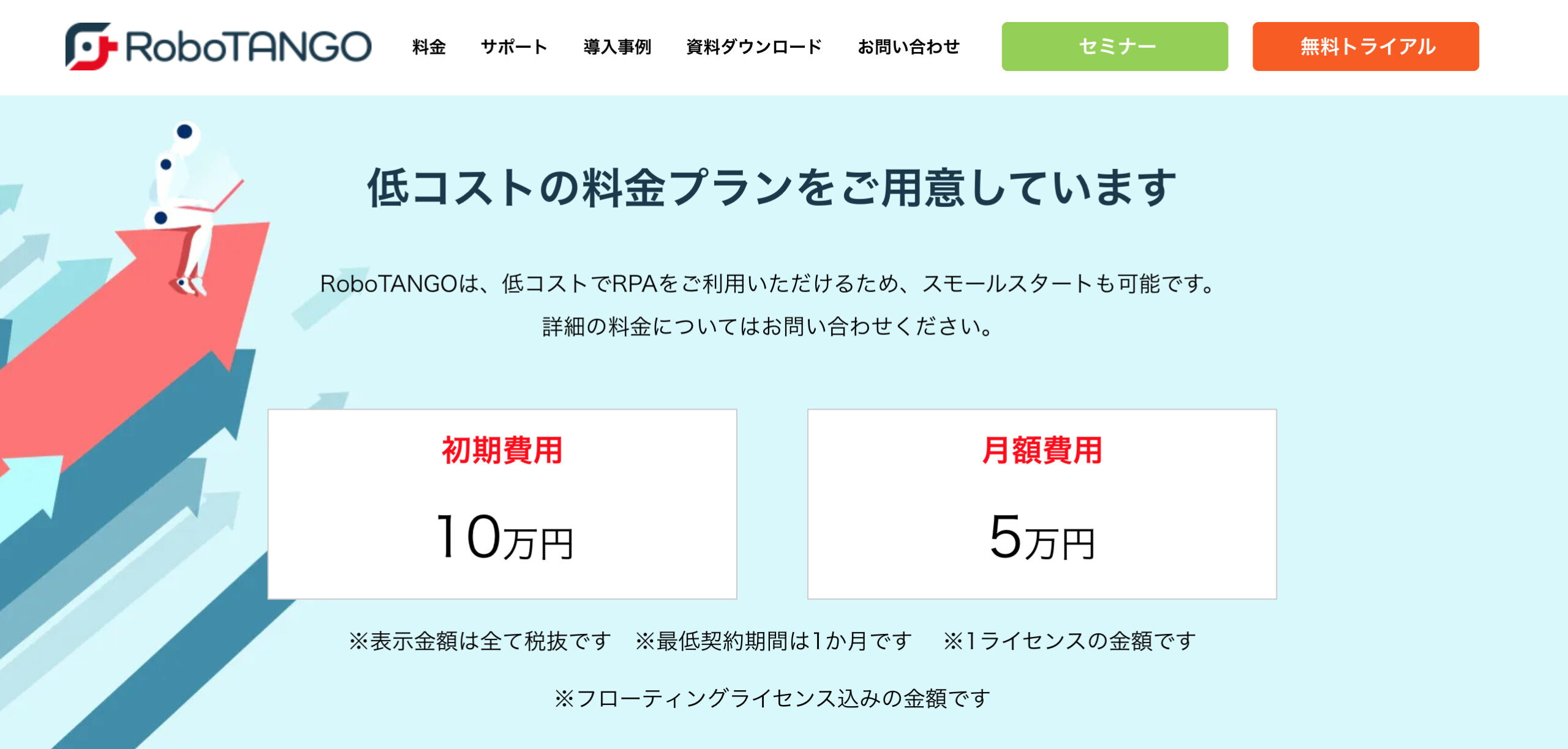1568x749 pixels.
Task: Start the 無料トライアル orange button
Action: [x=1366, y=47]
